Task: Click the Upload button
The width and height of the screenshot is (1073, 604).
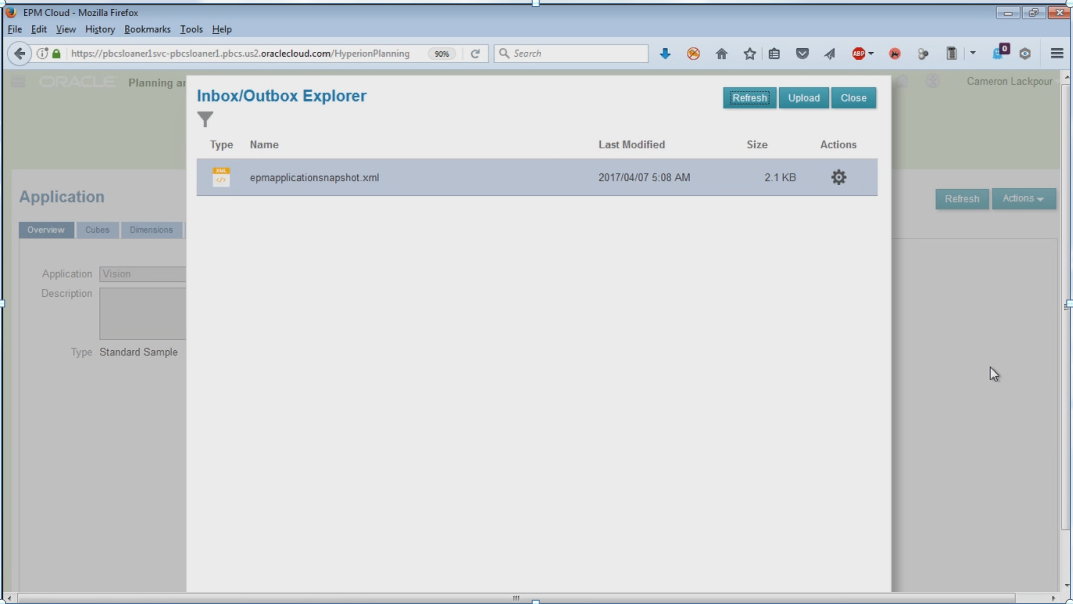Action: [803, 98]
